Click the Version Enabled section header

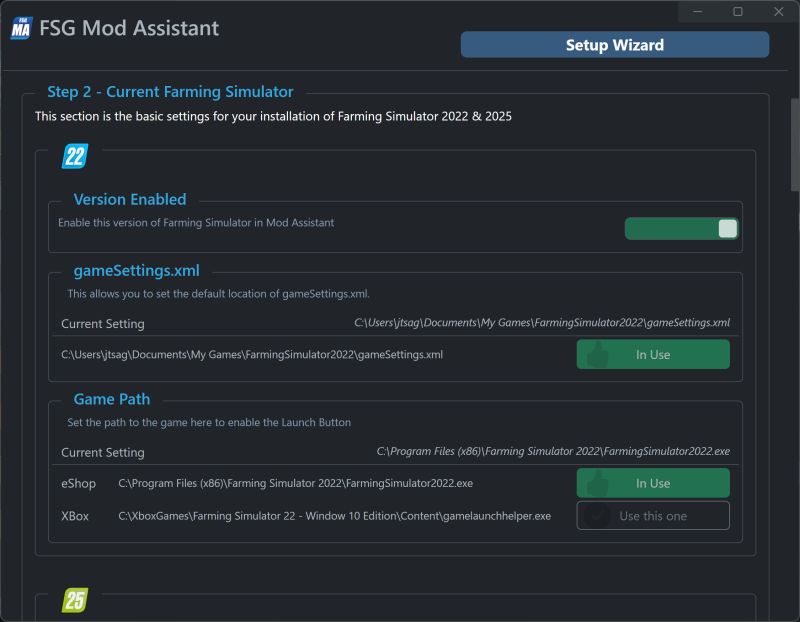pos(130,199)
